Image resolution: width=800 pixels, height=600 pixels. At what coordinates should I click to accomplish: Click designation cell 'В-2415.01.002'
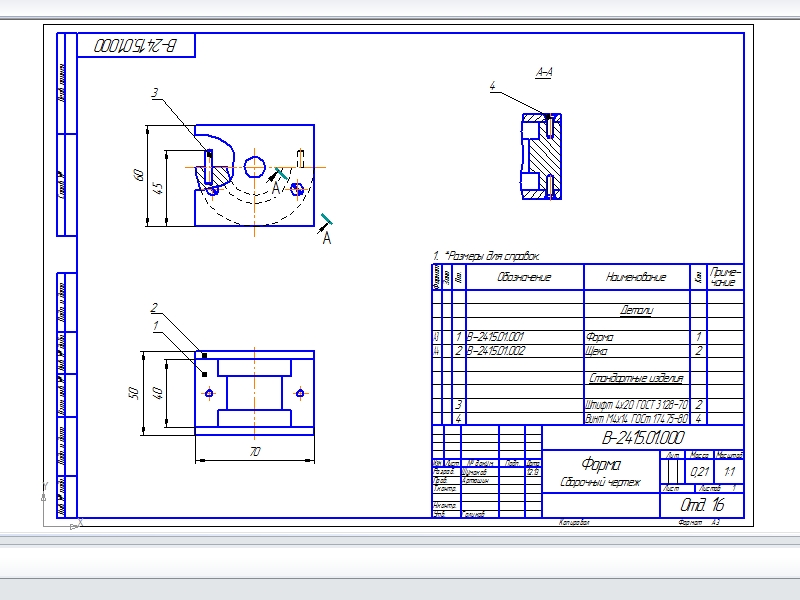click(496, 351)
